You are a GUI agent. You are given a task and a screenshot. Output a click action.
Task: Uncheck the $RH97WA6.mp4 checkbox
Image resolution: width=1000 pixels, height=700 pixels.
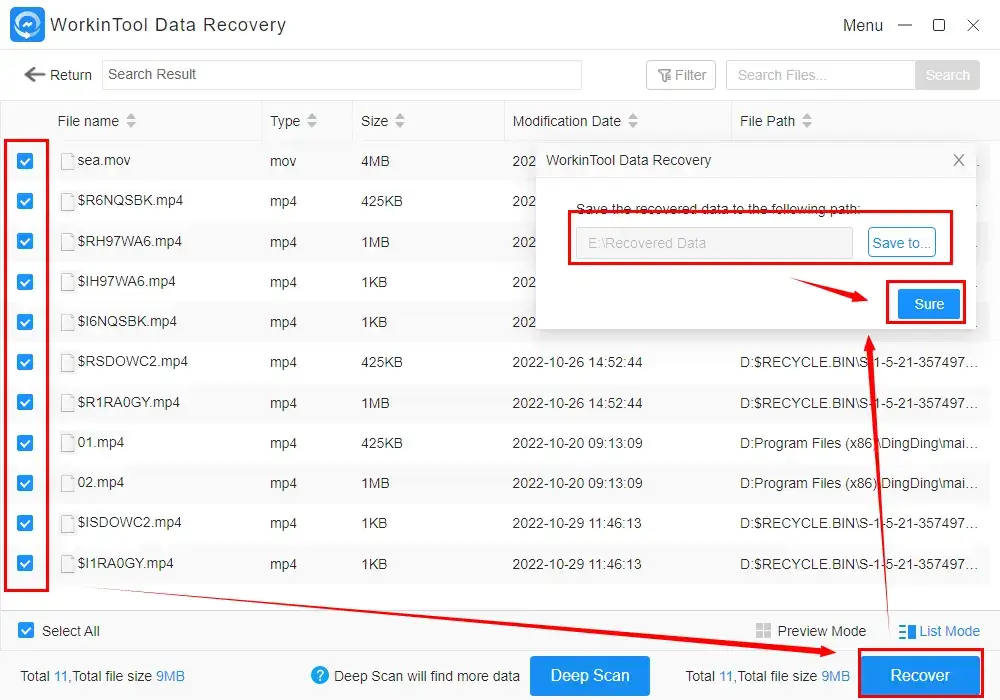(25, 242)
